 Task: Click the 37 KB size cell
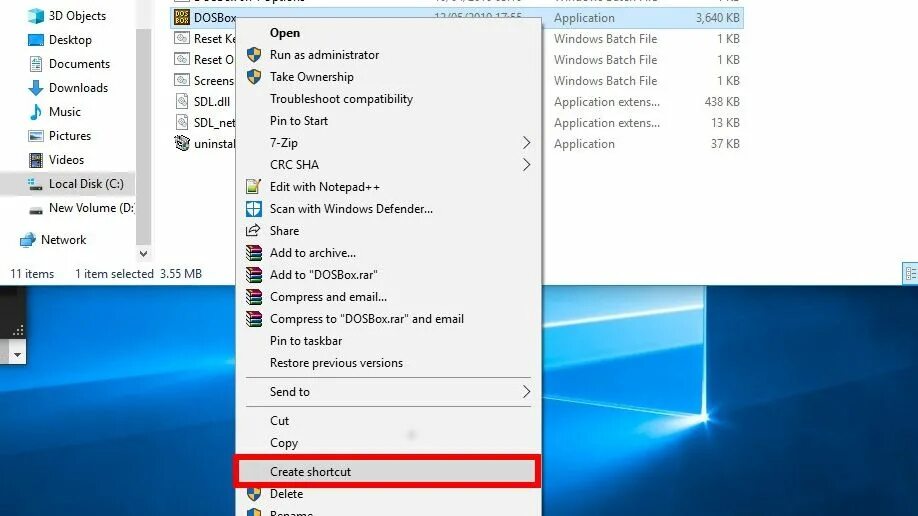(725, 144)
